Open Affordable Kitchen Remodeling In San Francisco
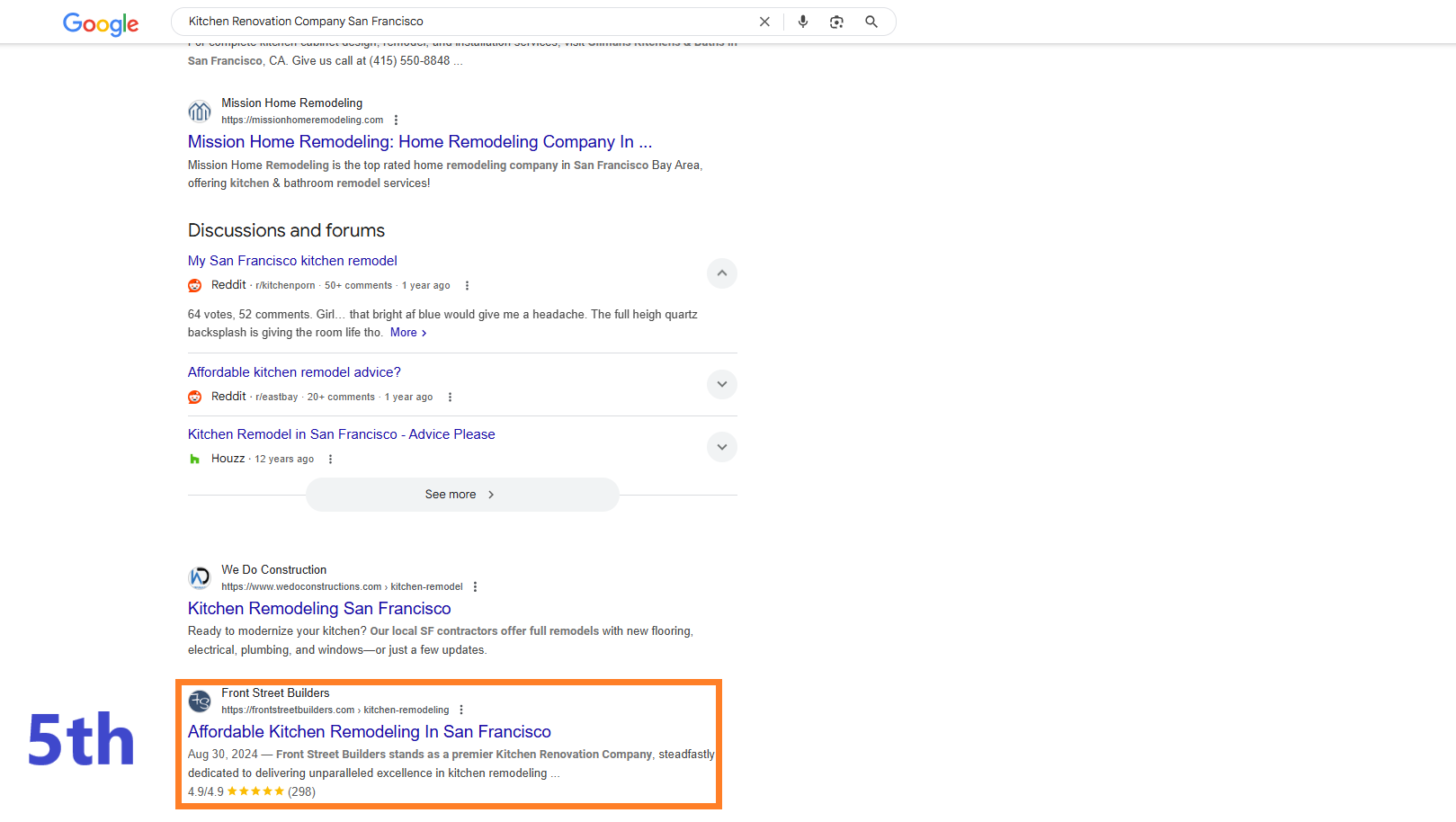Viewport: 1456px width, 822px height. pyautogui.click(x=370, y=732)
